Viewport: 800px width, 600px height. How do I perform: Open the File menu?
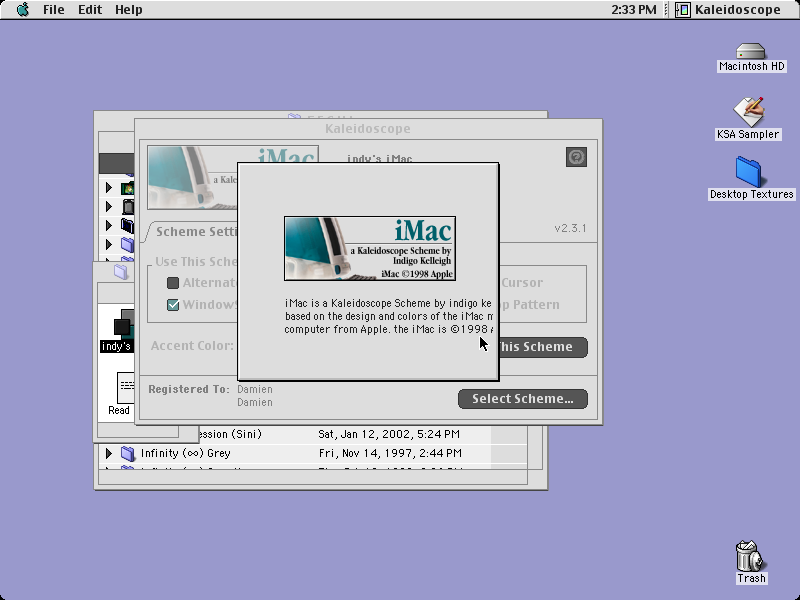(x=54, y=9)
